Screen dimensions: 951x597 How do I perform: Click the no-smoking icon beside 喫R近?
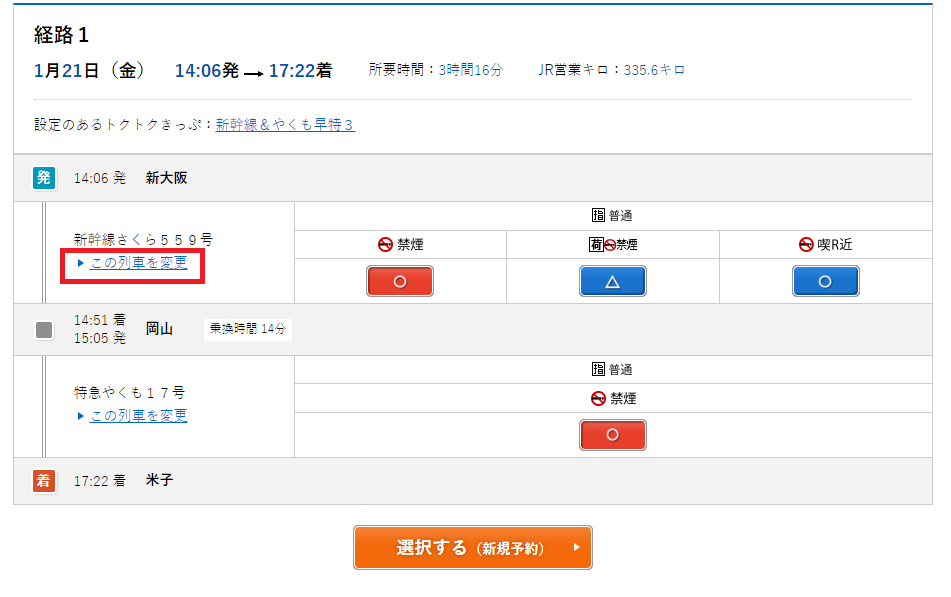point(806,244)
